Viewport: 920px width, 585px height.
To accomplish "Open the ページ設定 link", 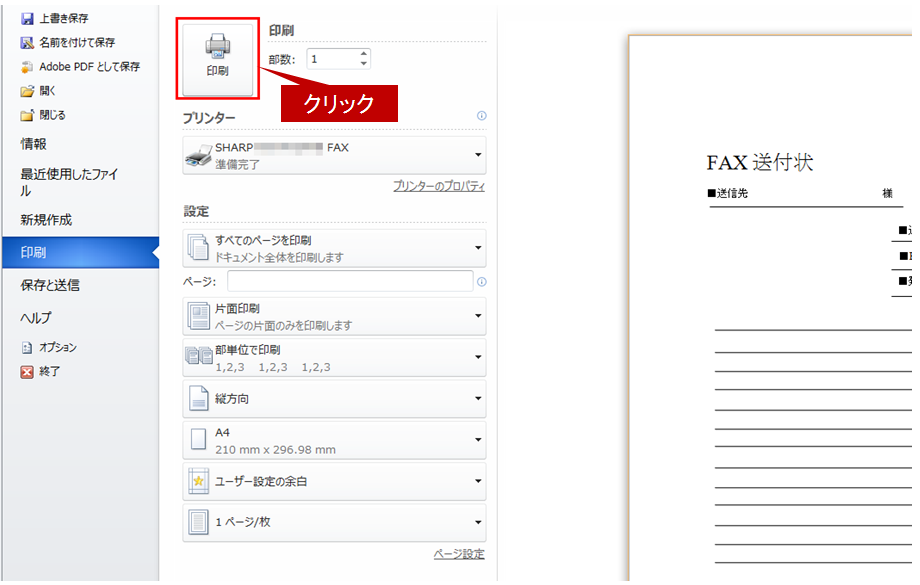I will (459, 553).
